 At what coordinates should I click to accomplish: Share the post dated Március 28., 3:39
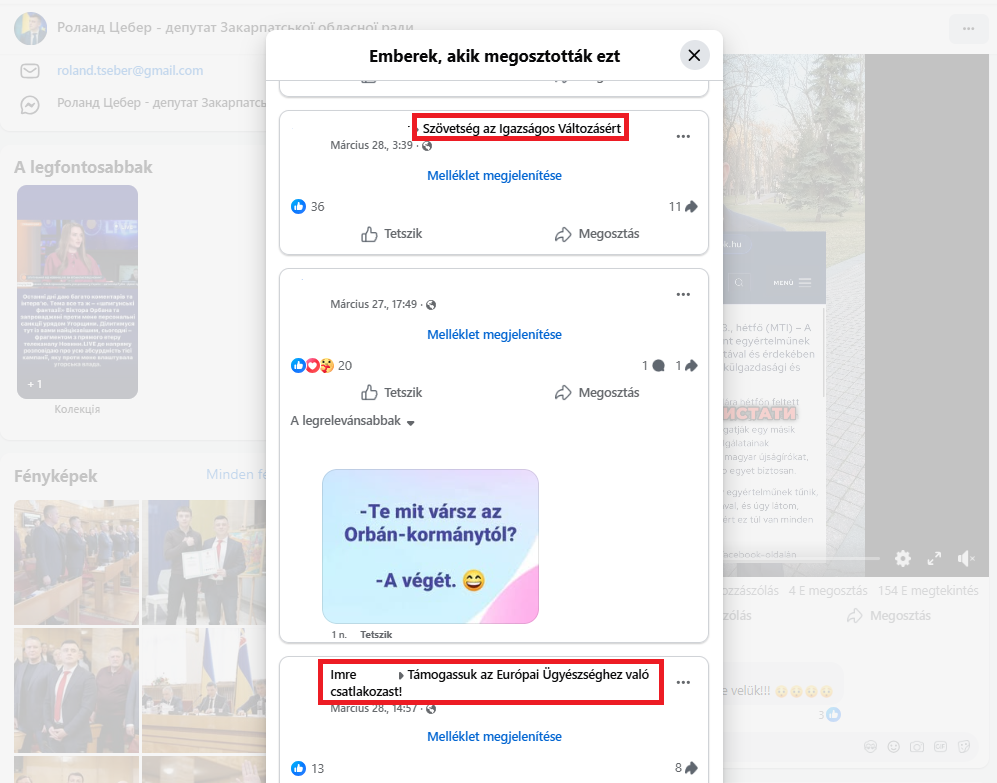coord(596,234)
